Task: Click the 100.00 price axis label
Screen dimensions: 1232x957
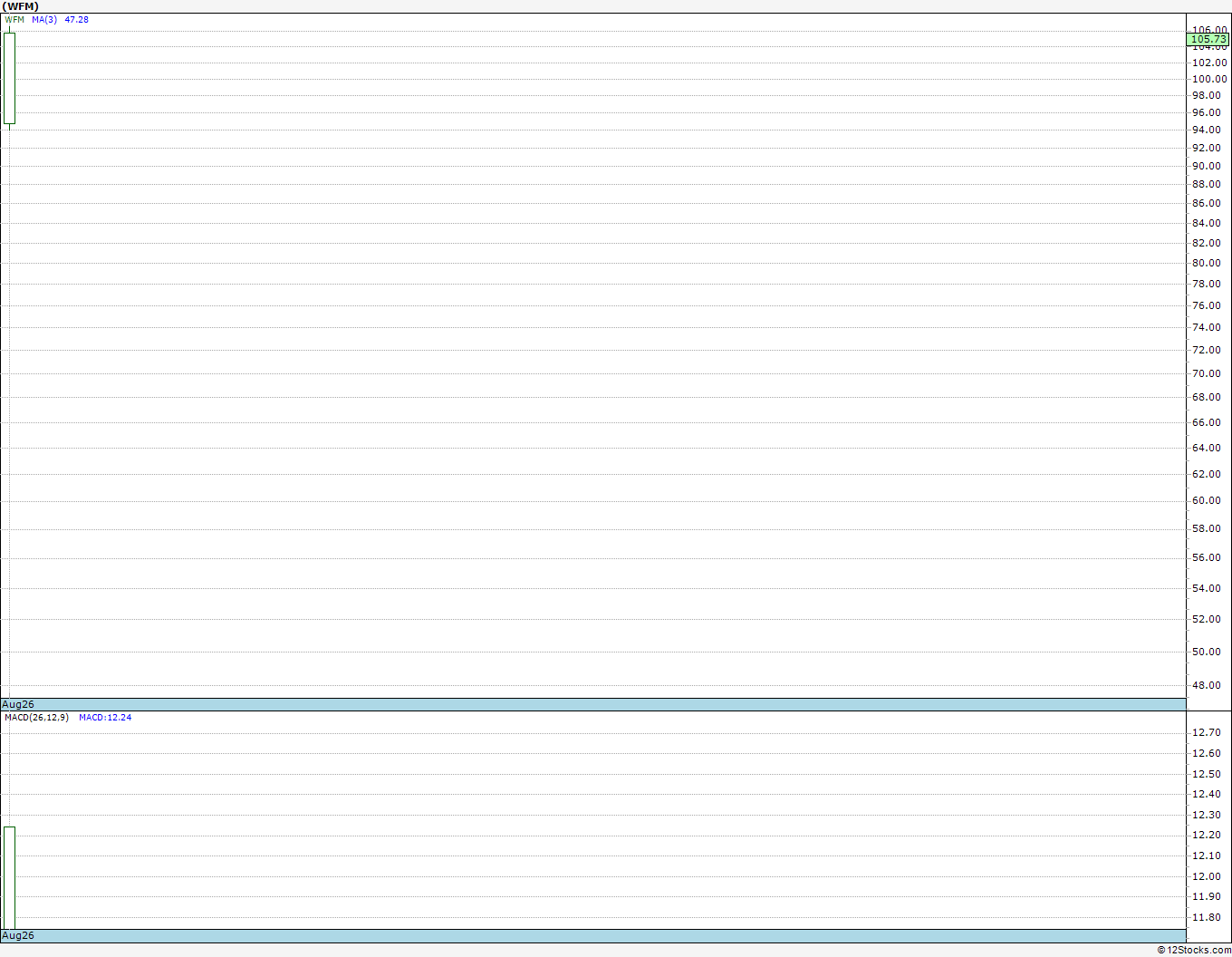Action: pos(1209,79)
